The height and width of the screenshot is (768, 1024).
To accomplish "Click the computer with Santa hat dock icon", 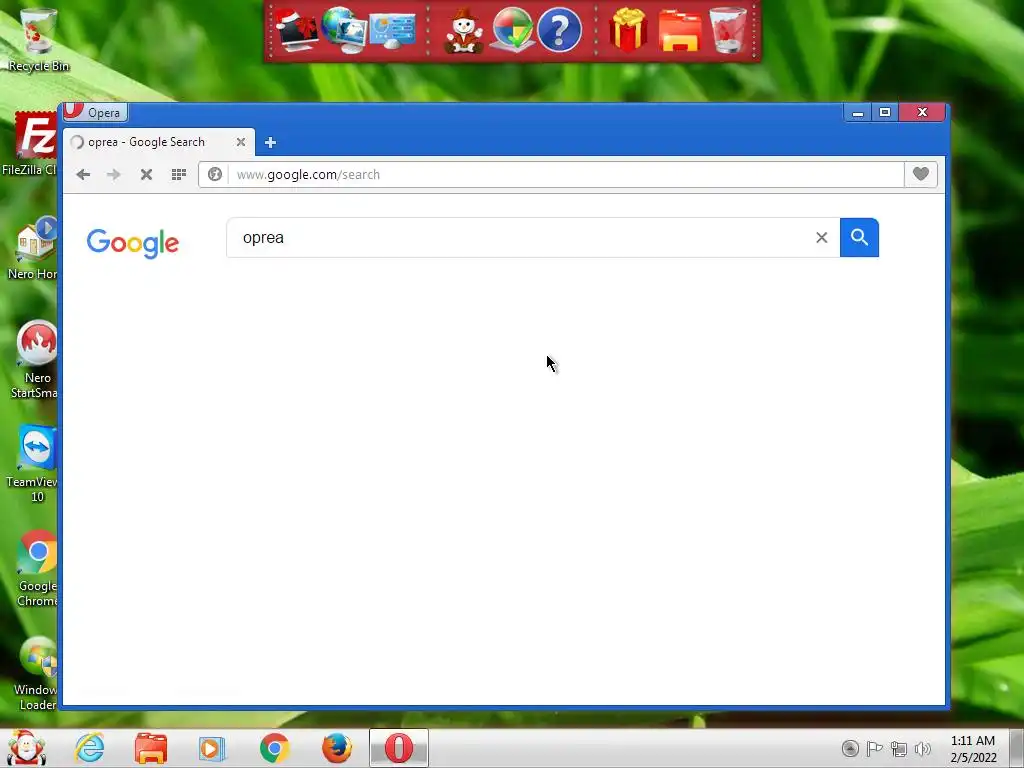I will click(x=296, y=29).
